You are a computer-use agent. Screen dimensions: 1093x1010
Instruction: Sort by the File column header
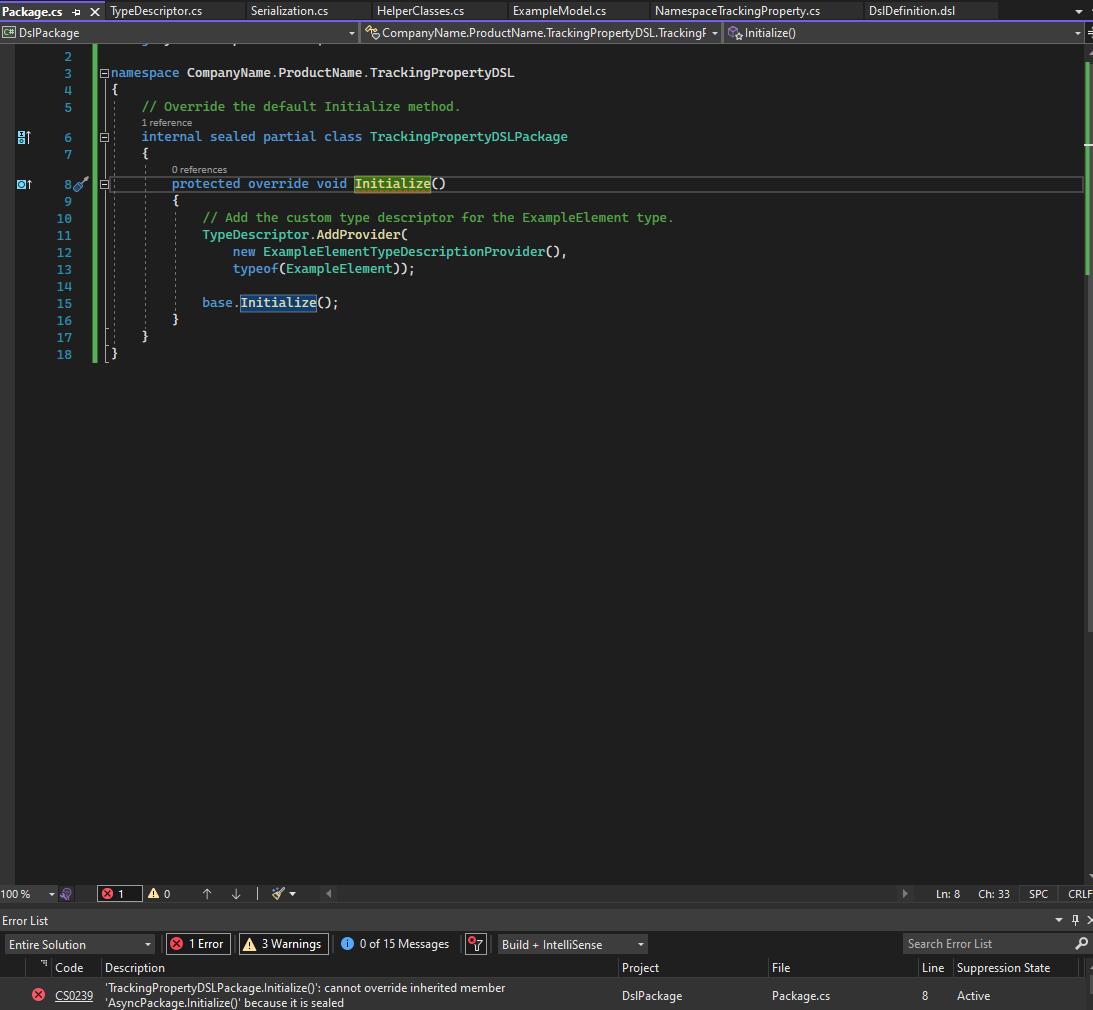(x=781, y=967)
